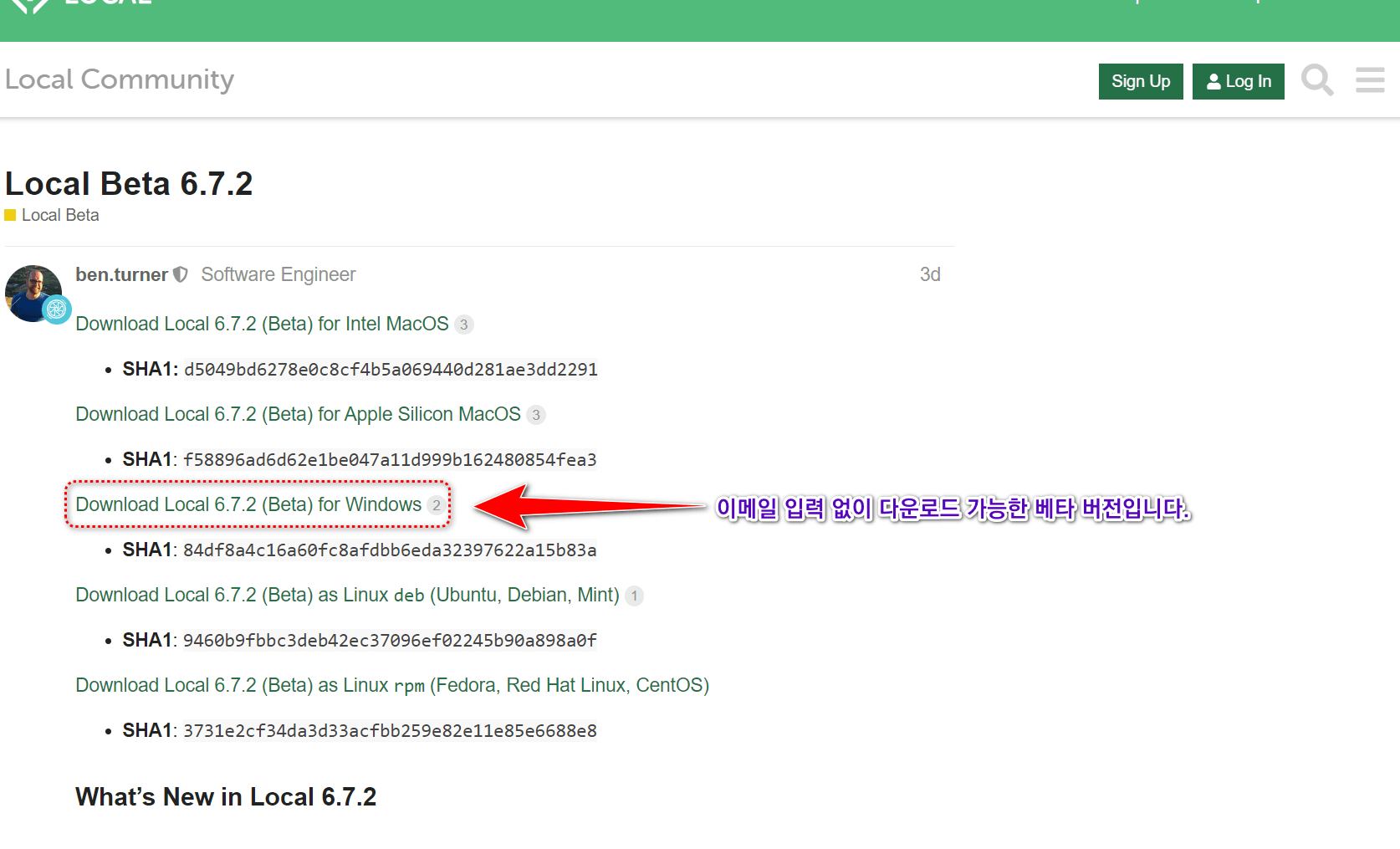This screenshot has height=849, width=1400.
Task: Open the search by clicking the magnifier icon
Action: pos(1316,80)
